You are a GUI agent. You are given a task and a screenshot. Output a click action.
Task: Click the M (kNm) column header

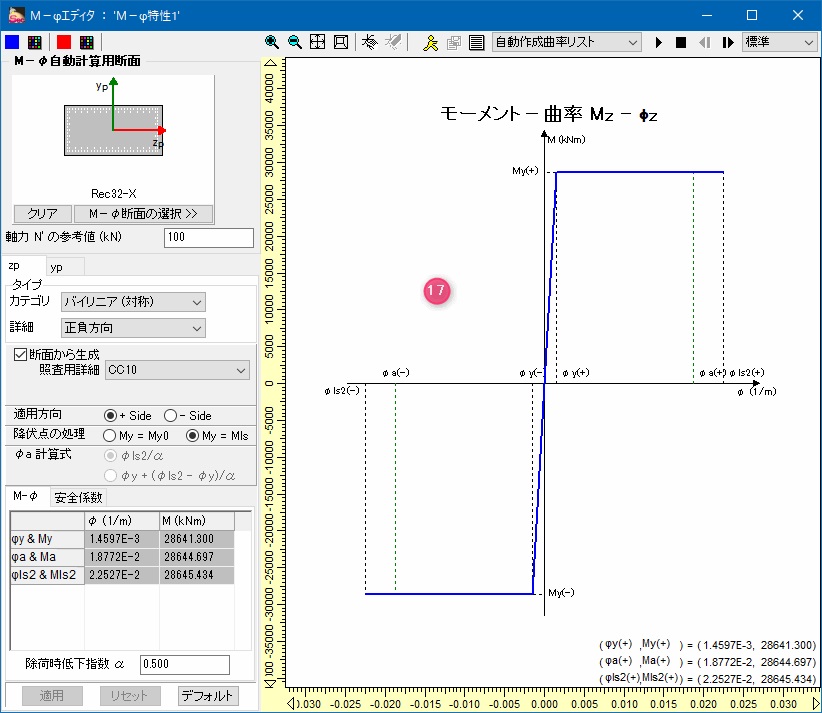coord(197,521)
